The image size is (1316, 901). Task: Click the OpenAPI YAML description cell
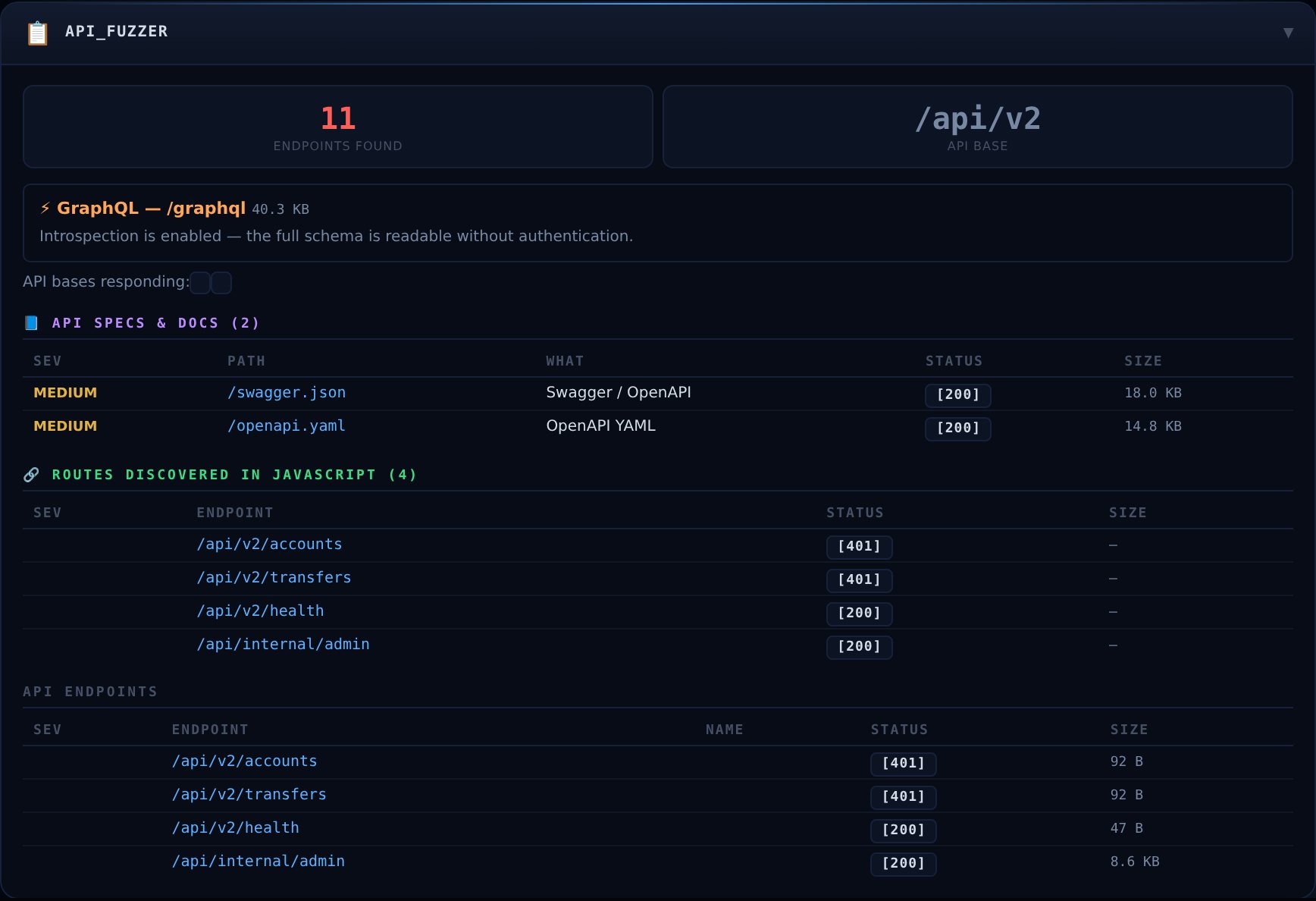click(600, 426)
